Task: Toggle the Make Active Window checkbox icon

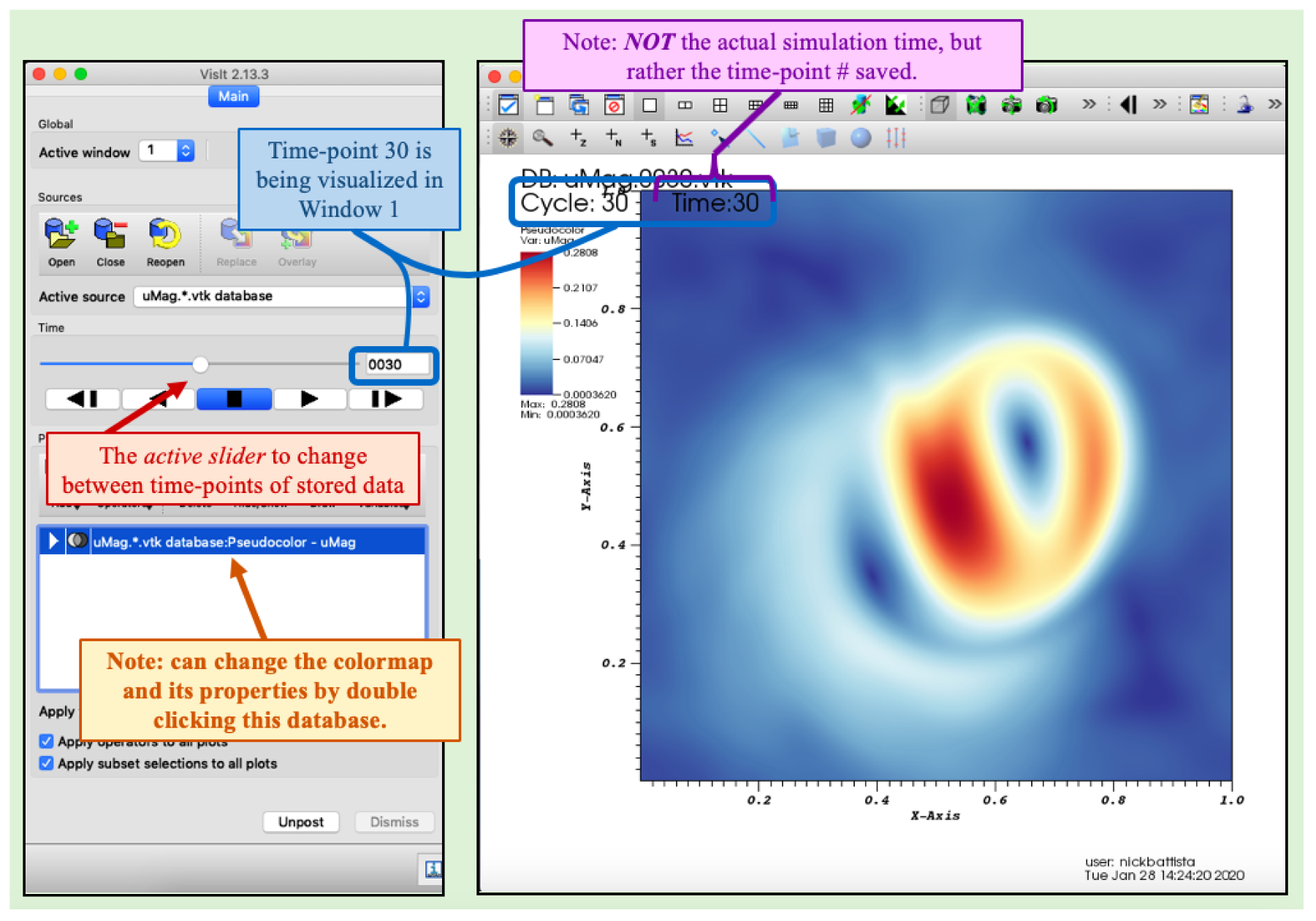Action: tap(509, 105)
